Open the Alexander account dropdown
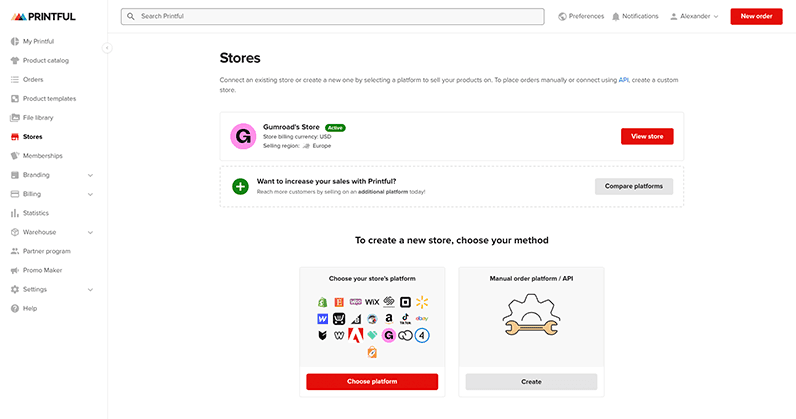Screen dimensions: 796x419 694,16
